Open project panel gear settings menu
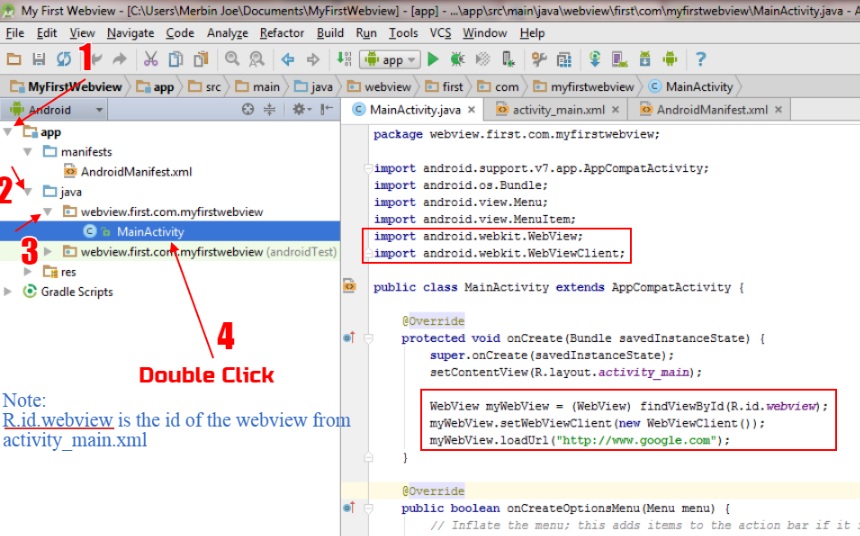Screen dimensions: 860x536 click(x=301, y=109)
